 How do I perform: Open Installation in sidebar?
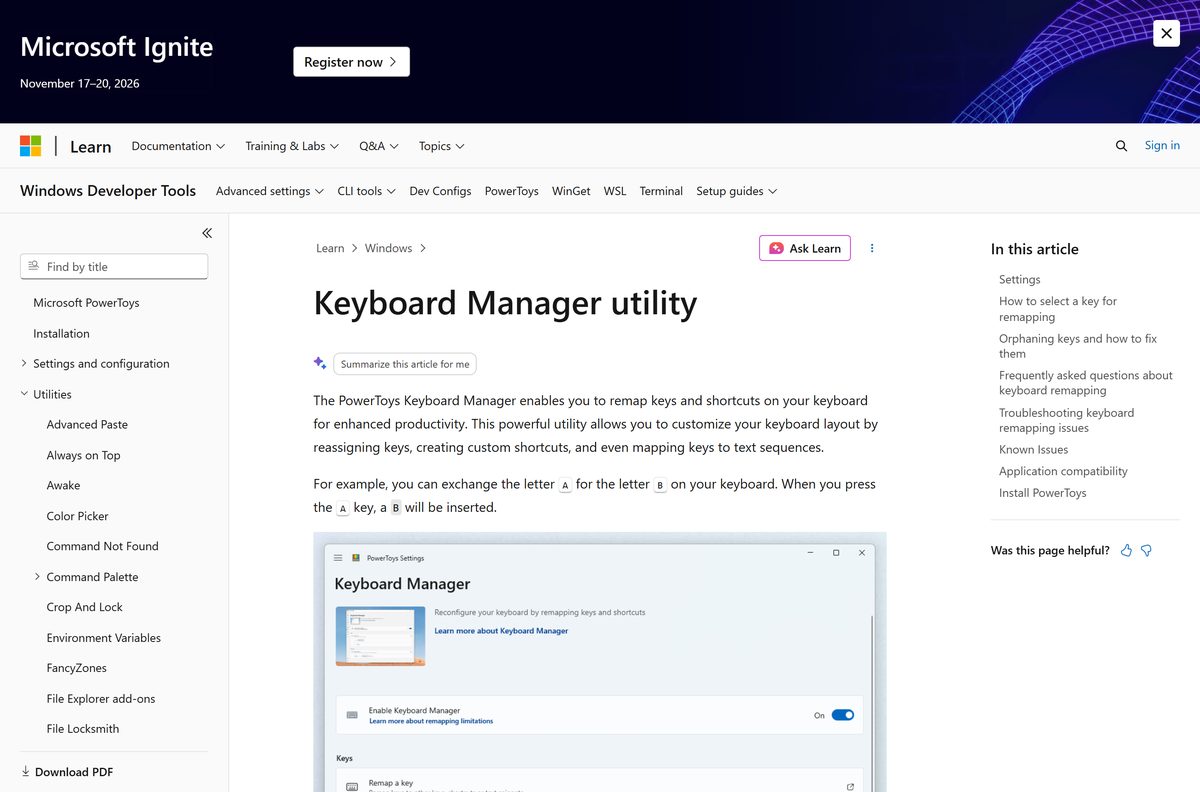(x=61, y=334)
